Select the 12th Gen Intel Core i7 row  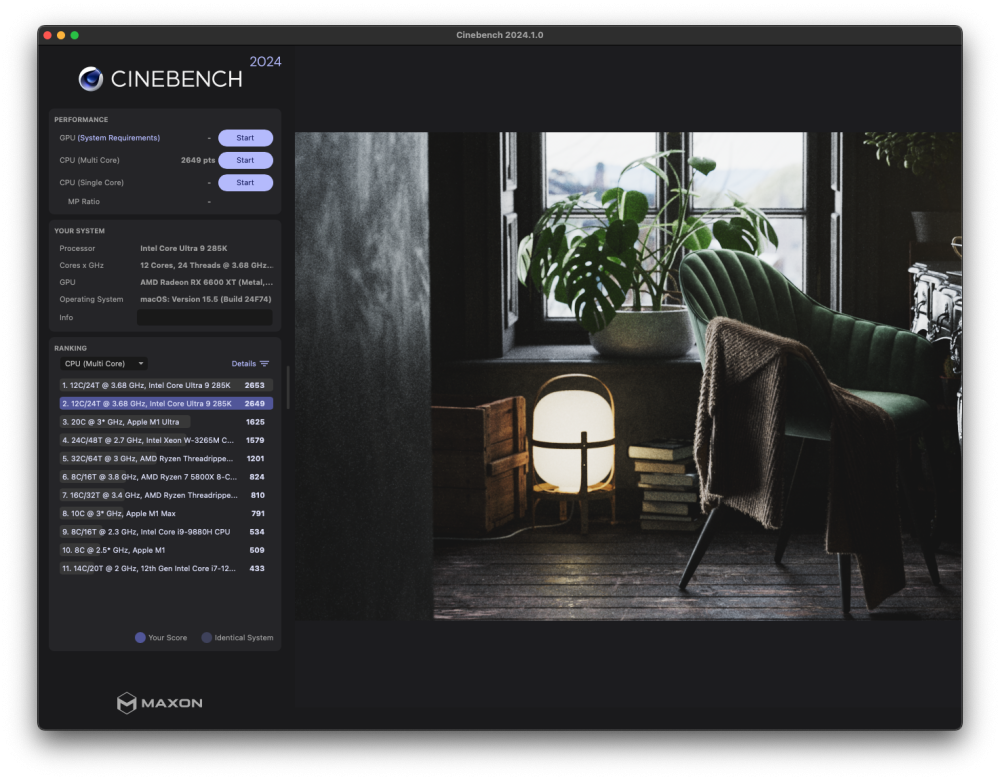click(166, 568)
